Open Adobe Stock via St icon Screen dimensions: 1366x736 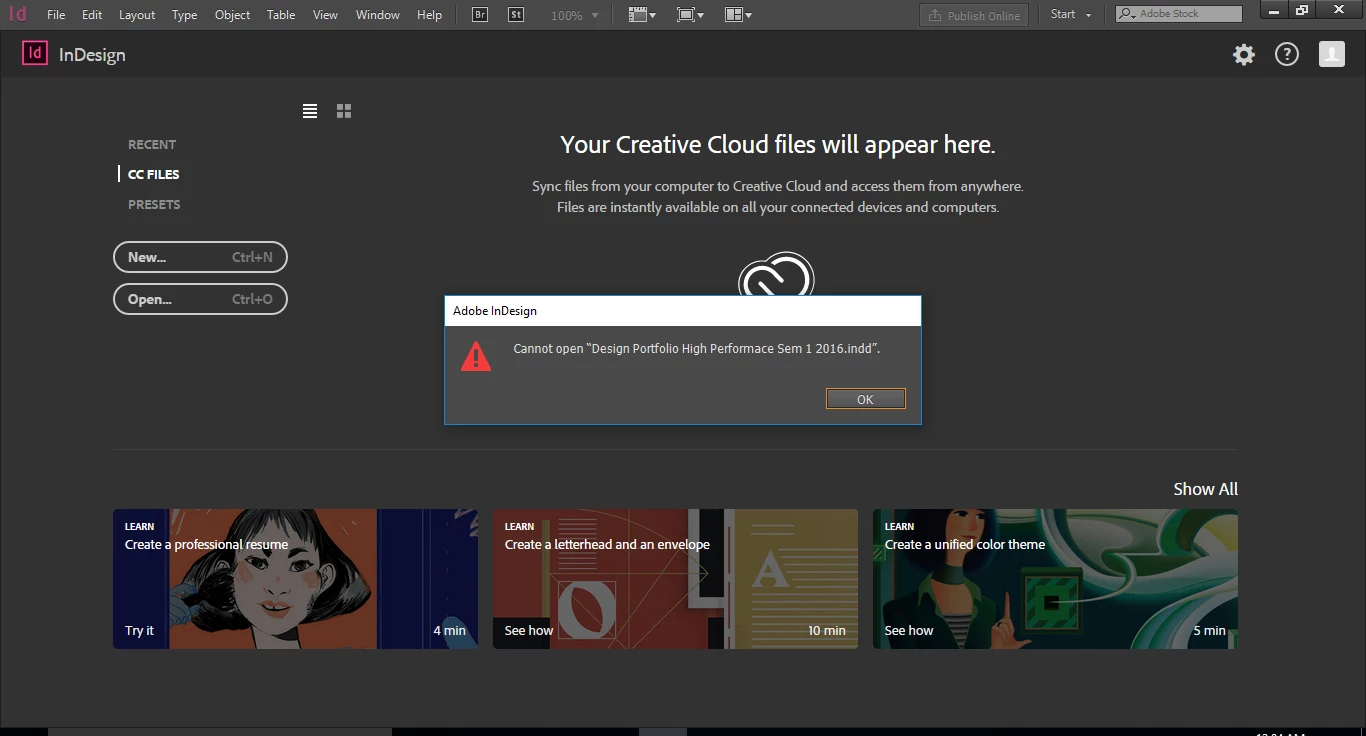(516, 15)
